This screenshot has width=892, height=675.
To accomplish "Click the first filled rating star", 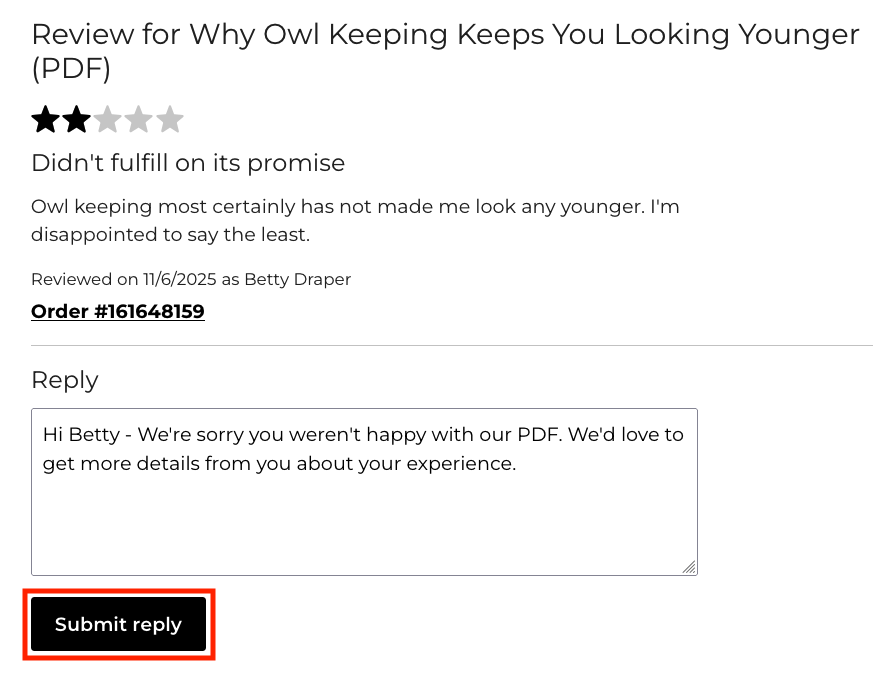I will click(x=45, y=120).
